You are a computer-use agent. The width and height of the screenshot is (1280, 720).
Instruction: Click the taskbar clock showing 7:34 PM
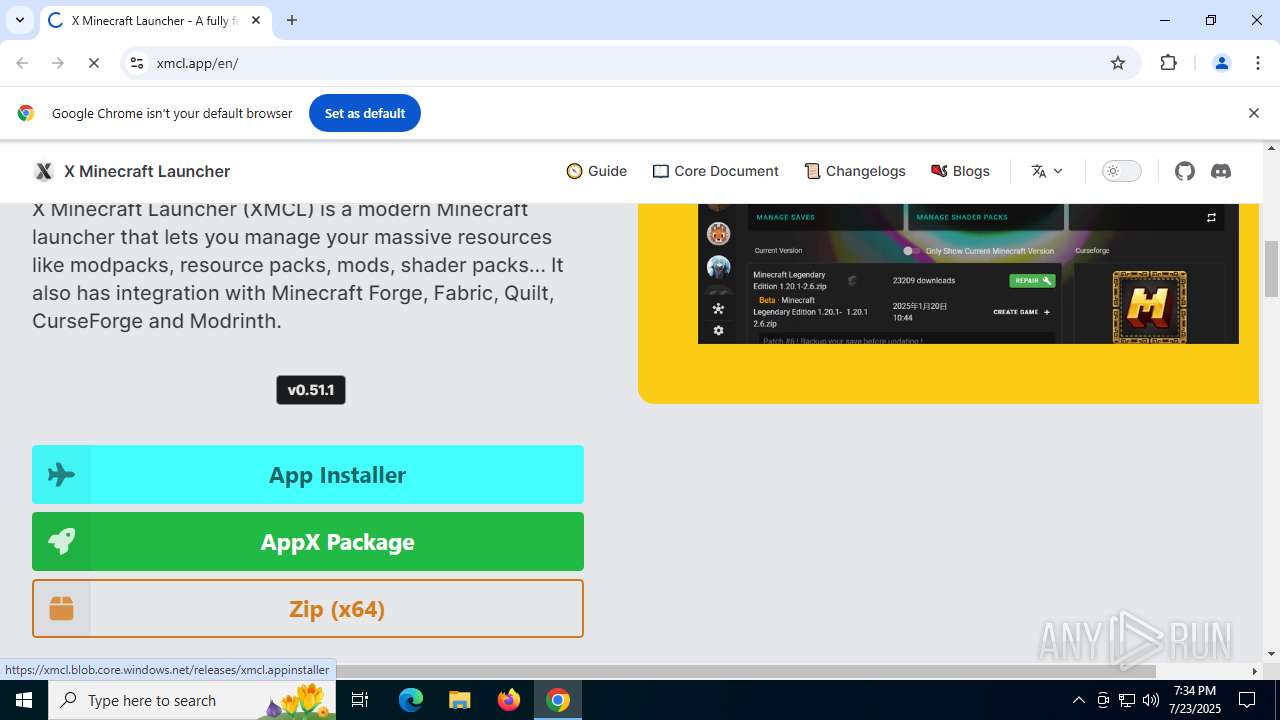[x=1195, y=700]
